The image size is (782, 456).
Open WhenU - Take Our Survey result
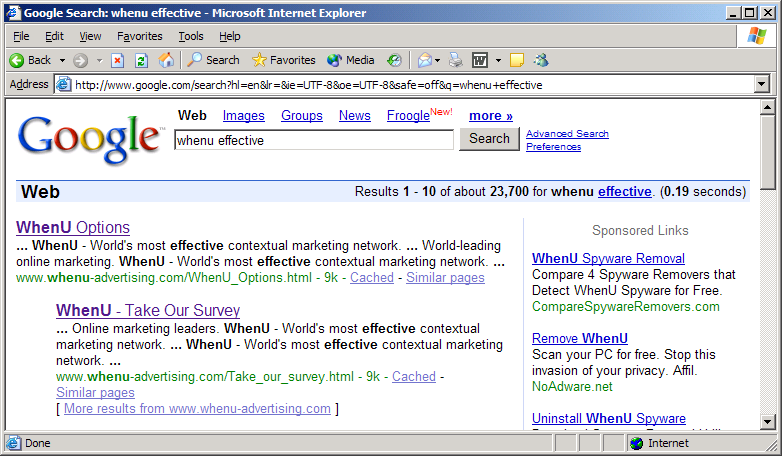148,310
